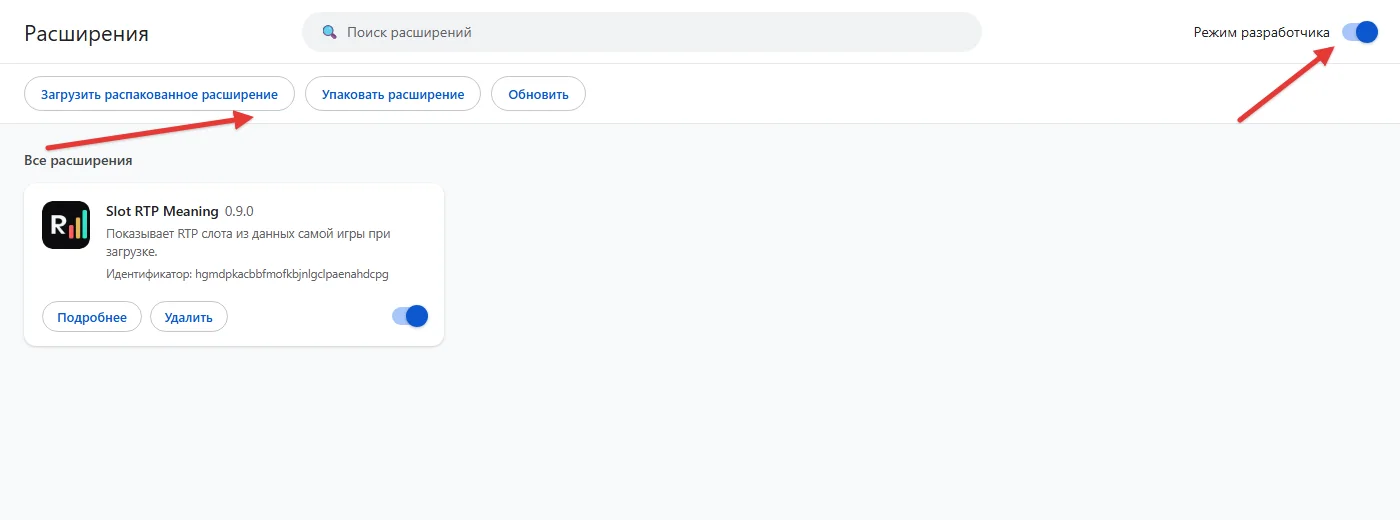The width and height of the screenshot is (1400, 520).
Task: Click the "Обновить" button
Action: click(x=538, y=94)
